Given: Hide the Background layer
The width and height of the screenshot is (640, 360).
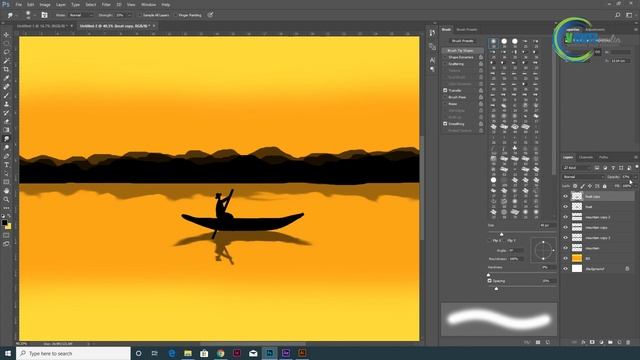Looking at the screenshot, I should (x=566, y=269).
